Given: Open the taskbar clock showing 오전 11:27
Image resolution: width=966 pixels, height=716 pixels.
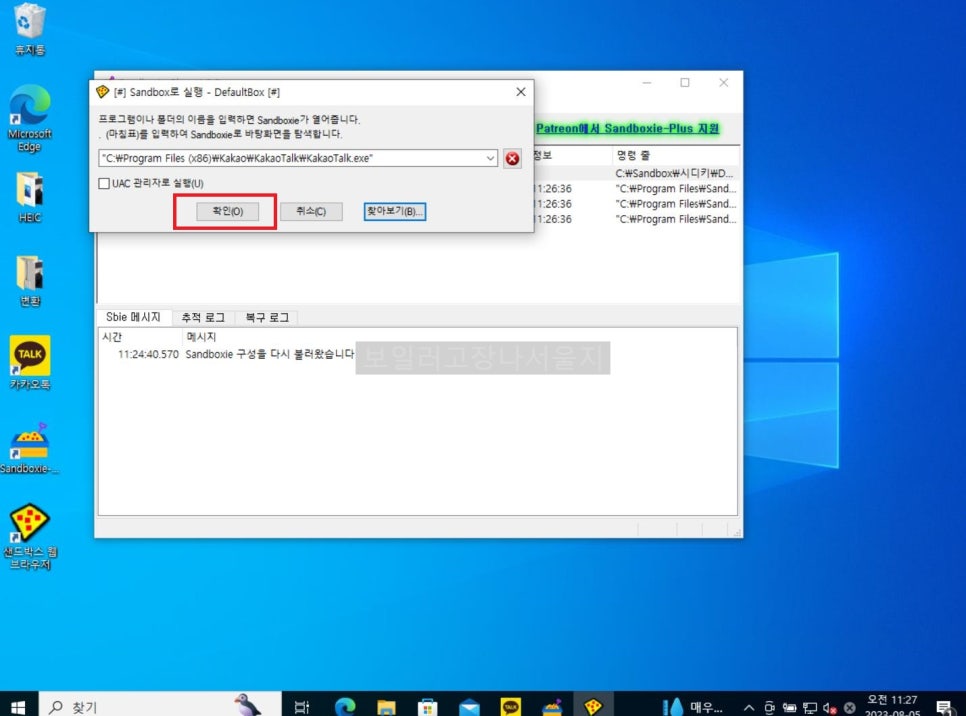Looking at the screenshot, I should click(892, 706).
